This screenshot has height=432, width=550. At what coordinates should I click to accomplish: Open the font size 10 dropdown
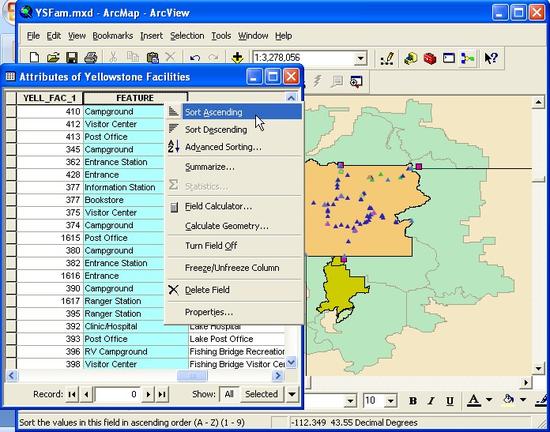click(x=390, y=401)
